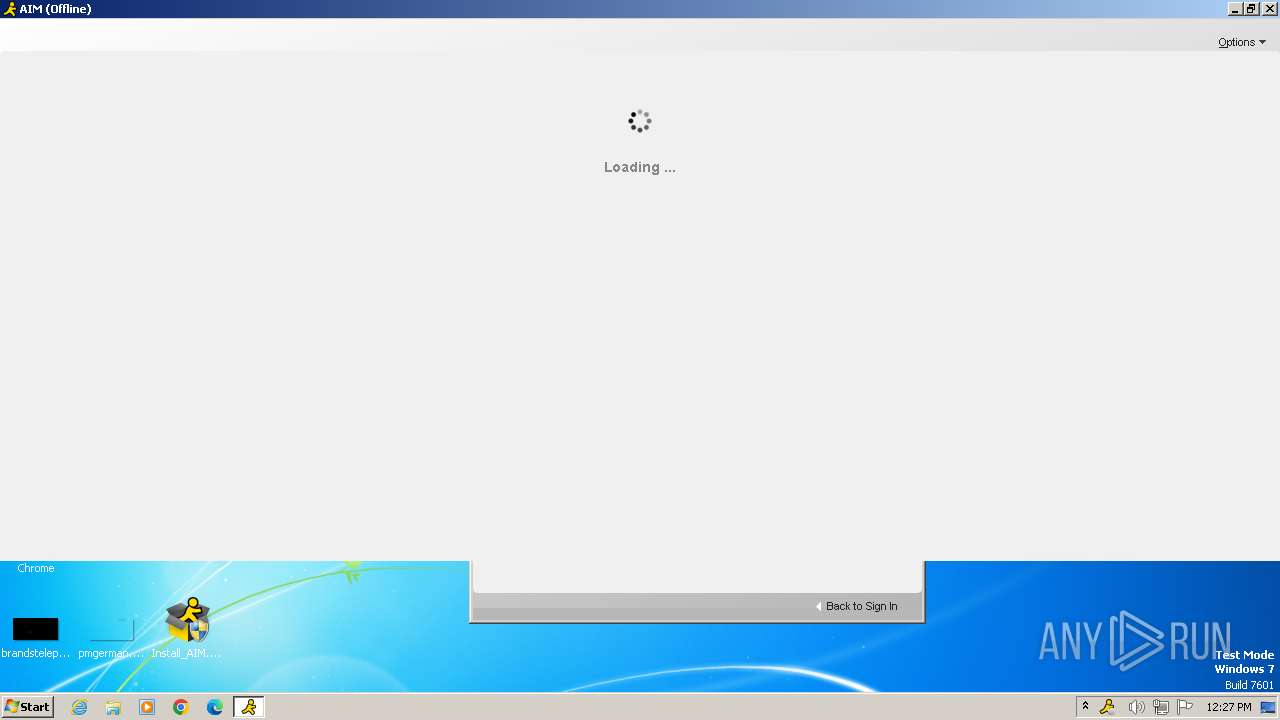This screenshot has height=720, width=1280.
Task: Show hidden system tray icons
Action: click(x=1085, y=707)
